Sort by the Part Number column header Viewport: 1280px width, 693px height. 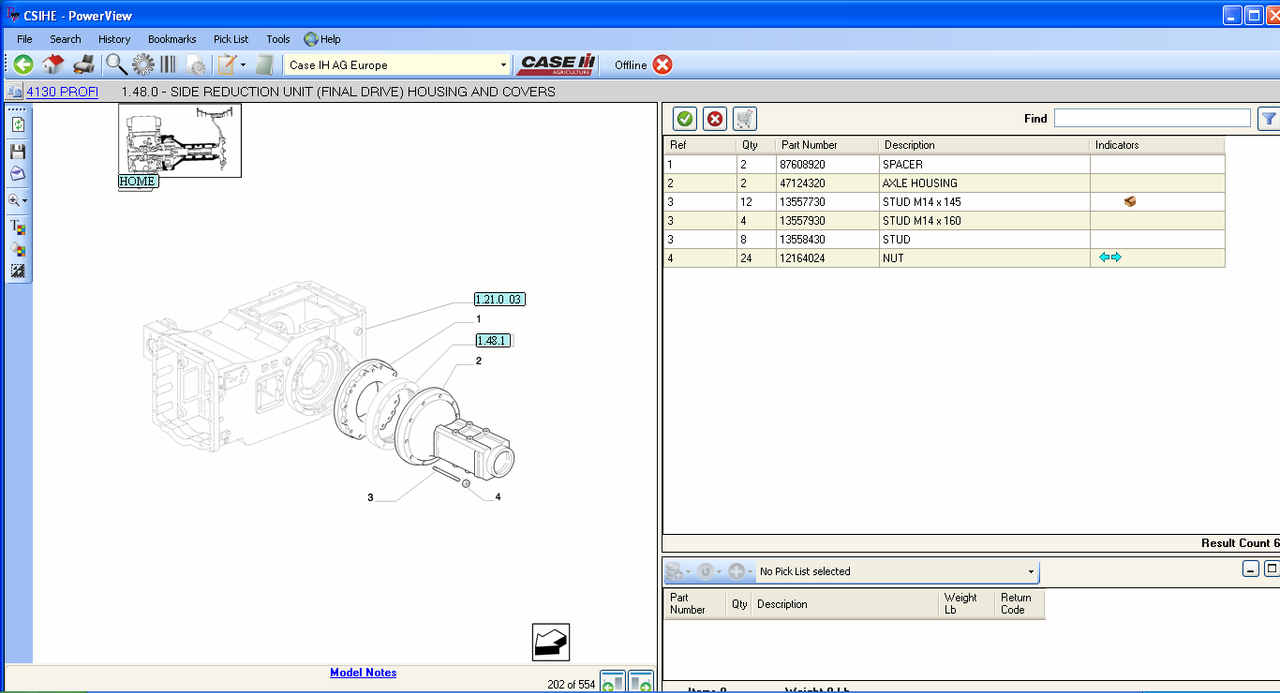point(826,145)
